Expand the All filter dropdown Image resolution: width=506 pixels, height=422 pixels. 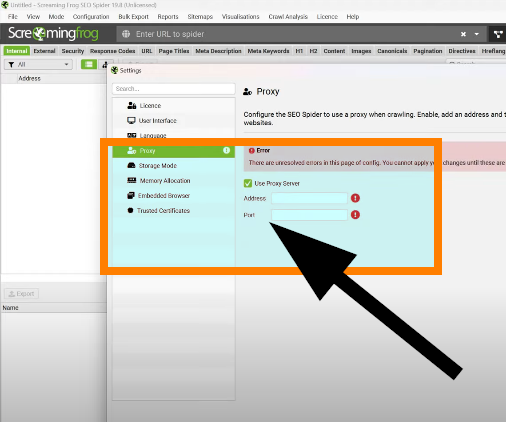(38, 64)
